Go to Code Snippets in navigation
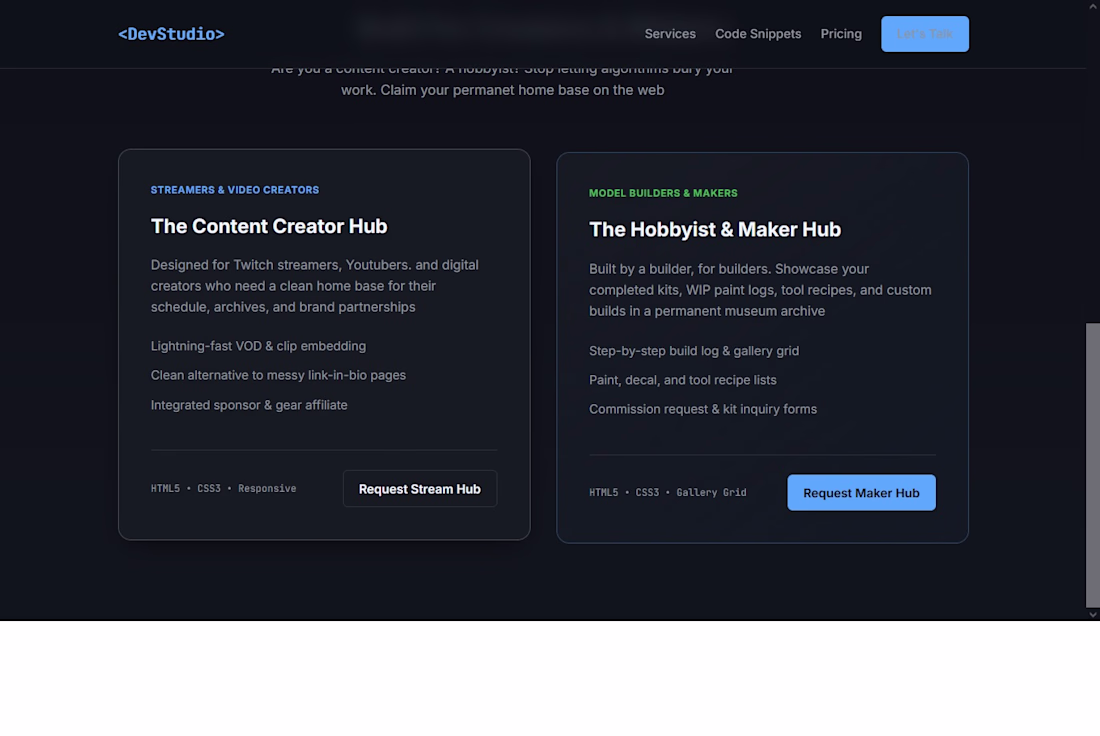Viewport: 1100px width, 736px height. (758, 34)
